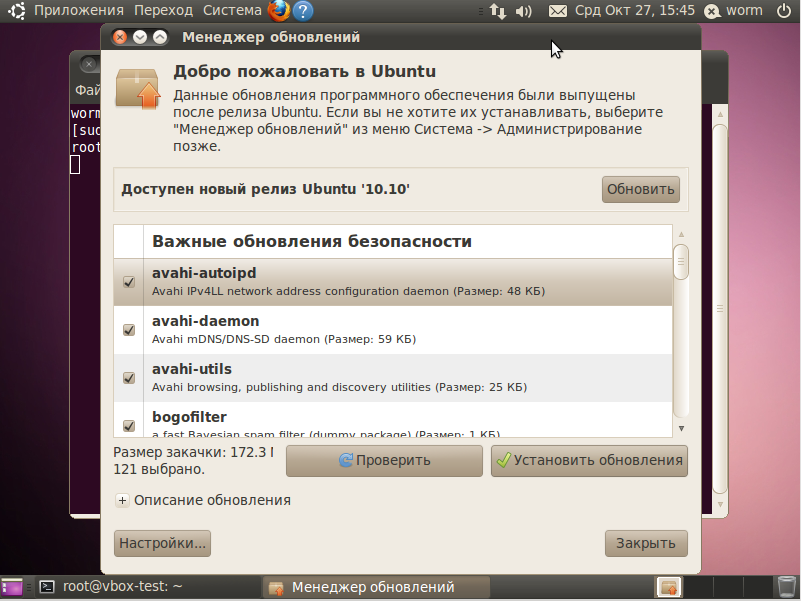Open the Приложения menu
Viewport: 801px width, 601px height.
pyautogui.click(x=79, y=10)
